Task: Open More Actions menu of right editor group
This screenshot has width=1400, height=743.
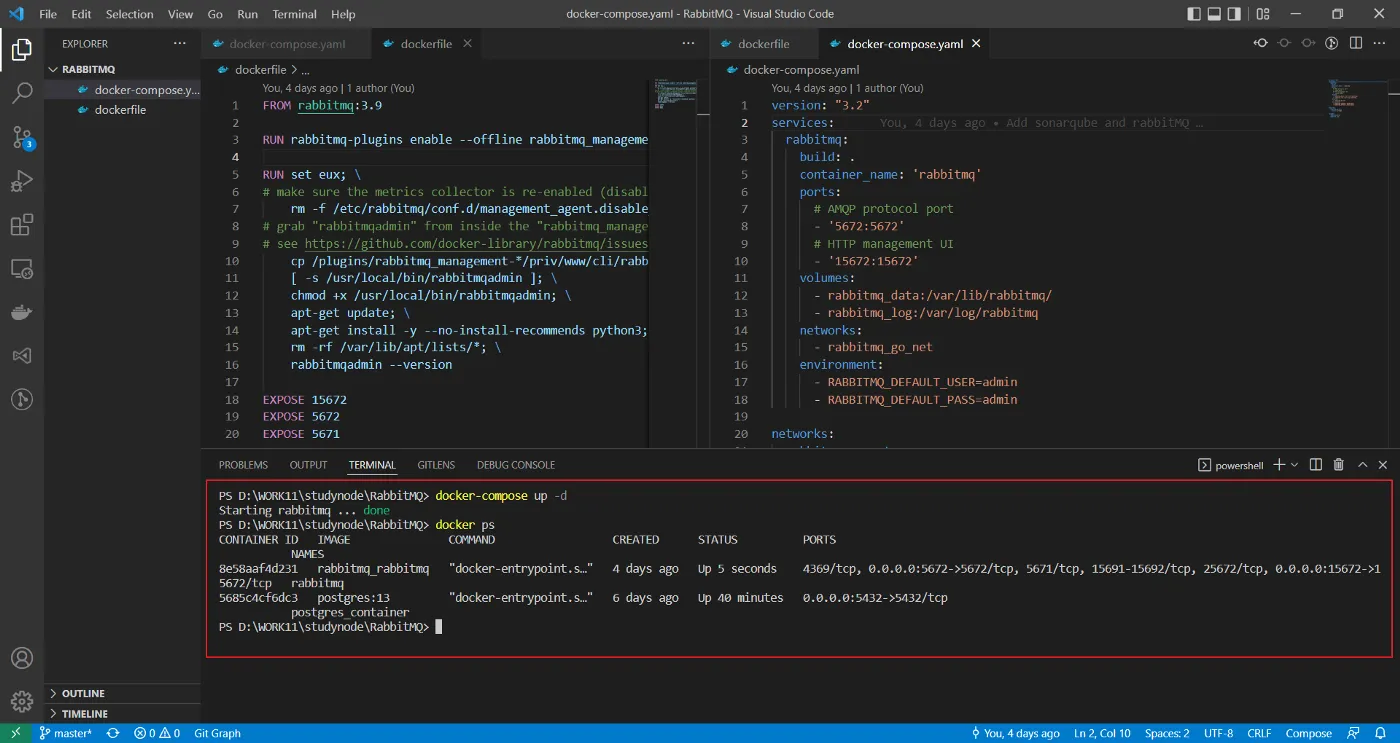Action: (x=1380, y=43)
